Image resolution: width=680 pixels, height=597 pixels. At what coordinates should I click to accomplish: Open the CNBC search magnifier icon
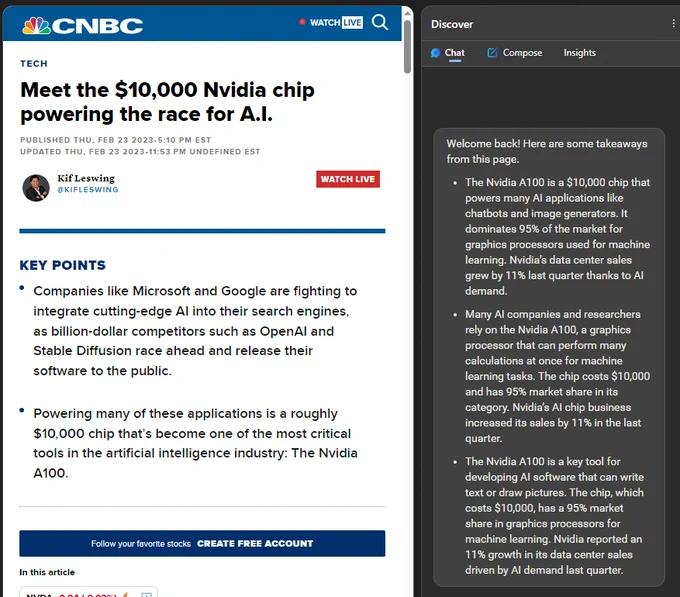pyautogui.click(x=379, y=22)
